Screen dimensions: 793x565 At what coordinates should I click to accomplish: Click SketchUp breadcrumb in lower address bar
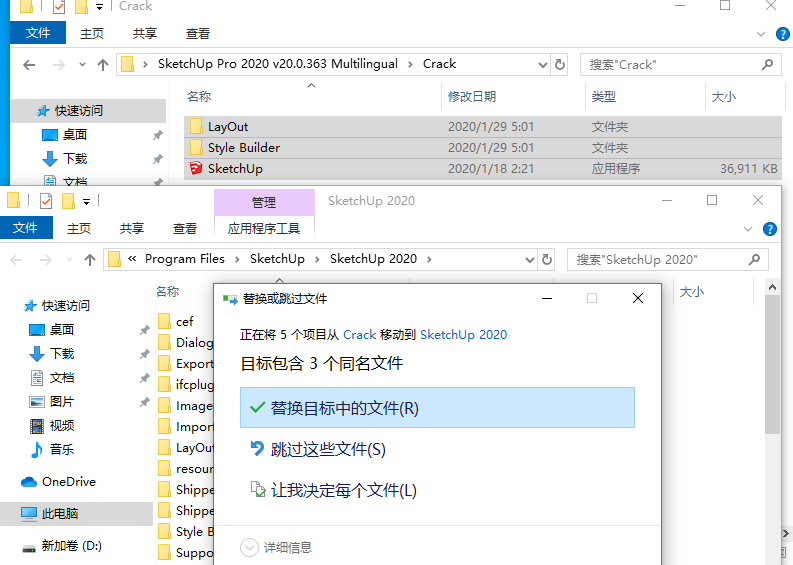click(277, 259)
